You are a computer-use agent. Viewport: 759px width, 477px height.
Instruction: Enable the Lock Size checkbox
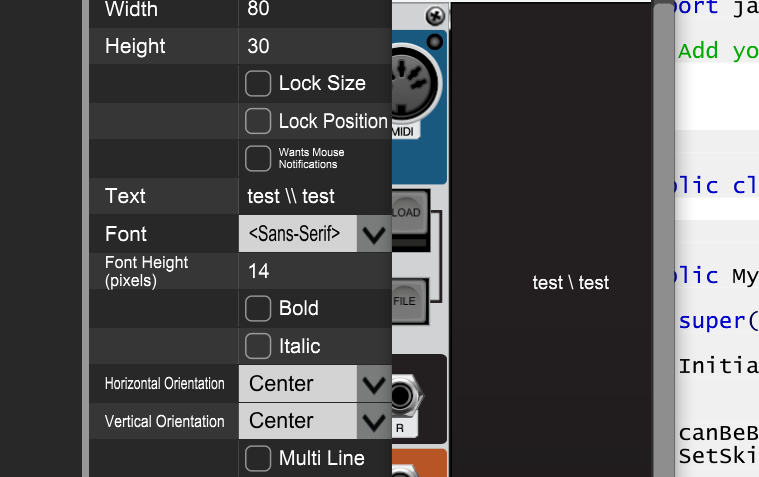[x=258, y=83]
